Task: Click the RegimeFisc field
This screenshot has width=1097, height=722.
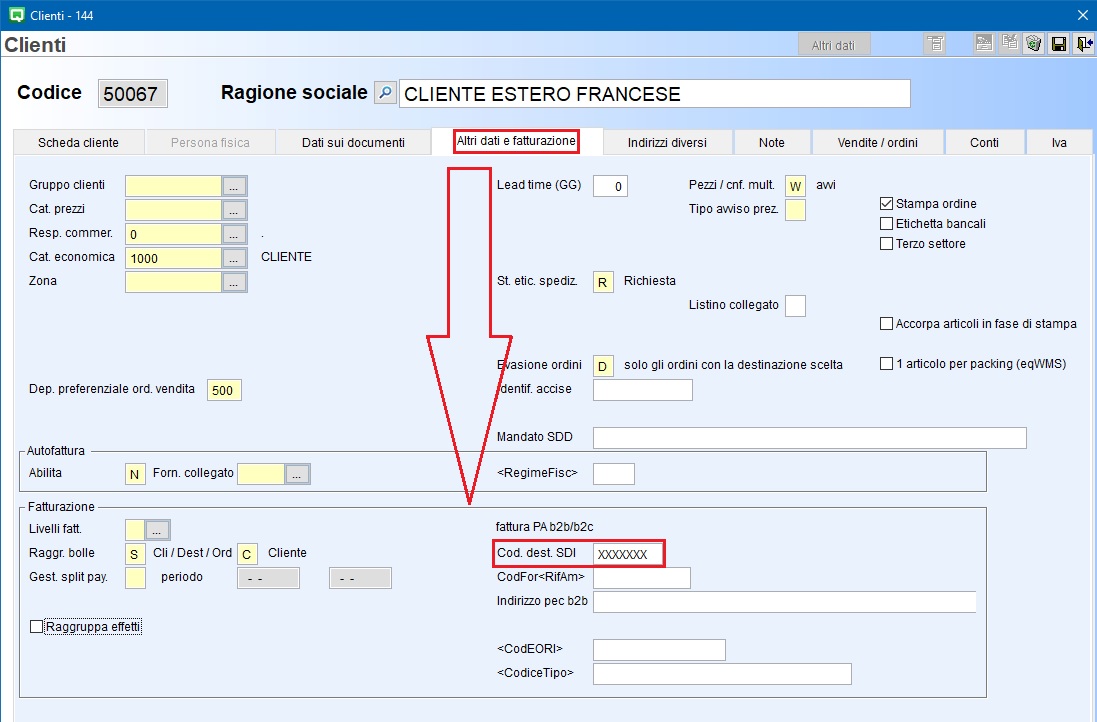Action: pos(614,474)
